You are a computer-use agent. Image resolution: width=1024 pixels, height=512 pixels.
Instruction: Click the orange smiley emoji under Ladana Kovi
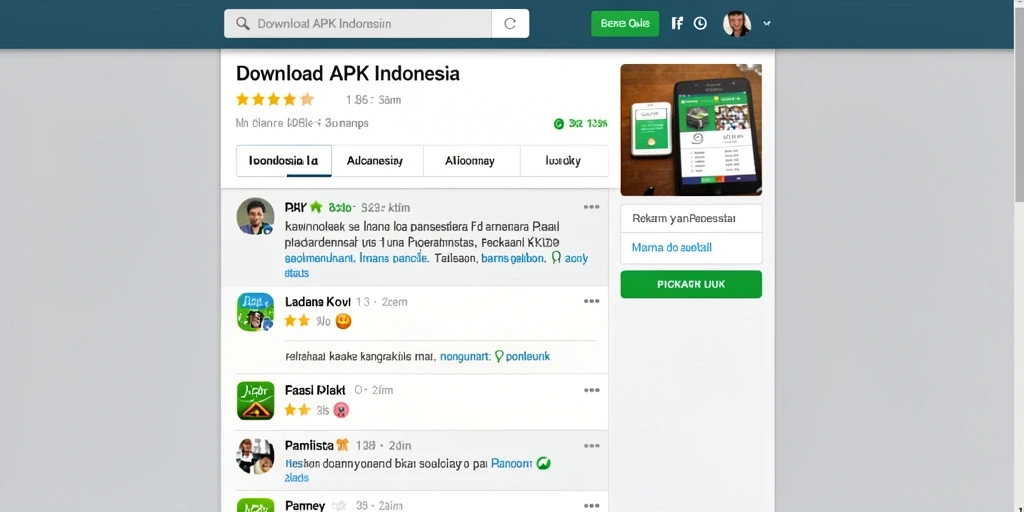(x=343, y=321)
